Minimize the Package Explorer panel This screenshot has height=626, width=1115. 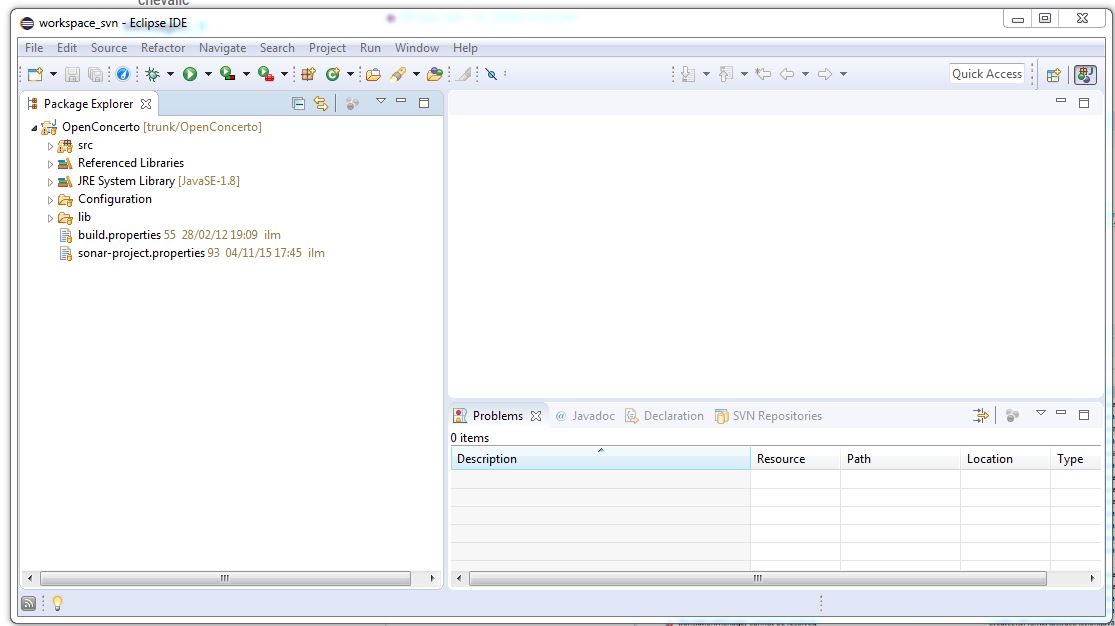coord(401,101)
